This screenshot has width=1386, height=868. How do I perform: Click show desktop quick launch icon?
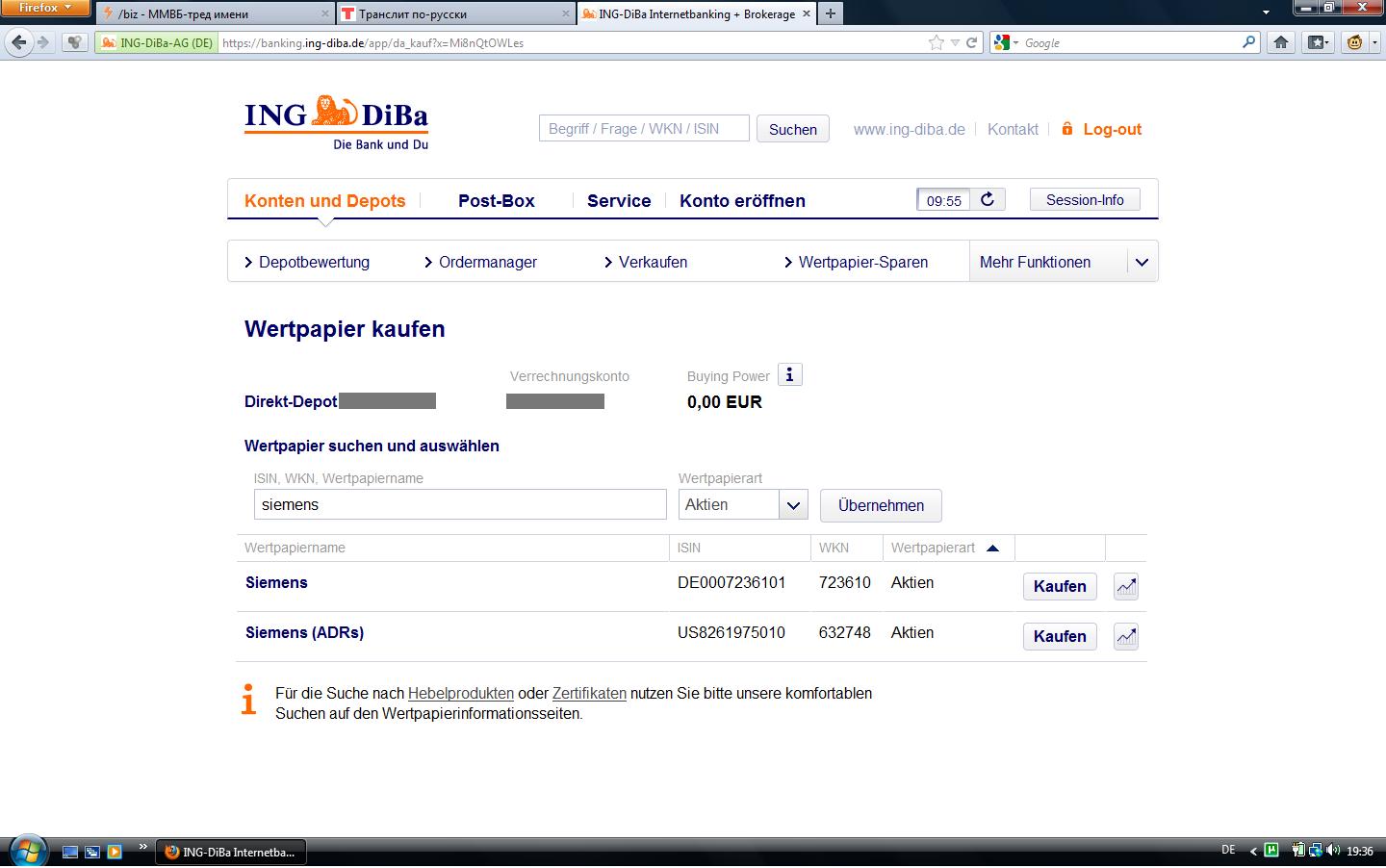(x=70, y=852)
